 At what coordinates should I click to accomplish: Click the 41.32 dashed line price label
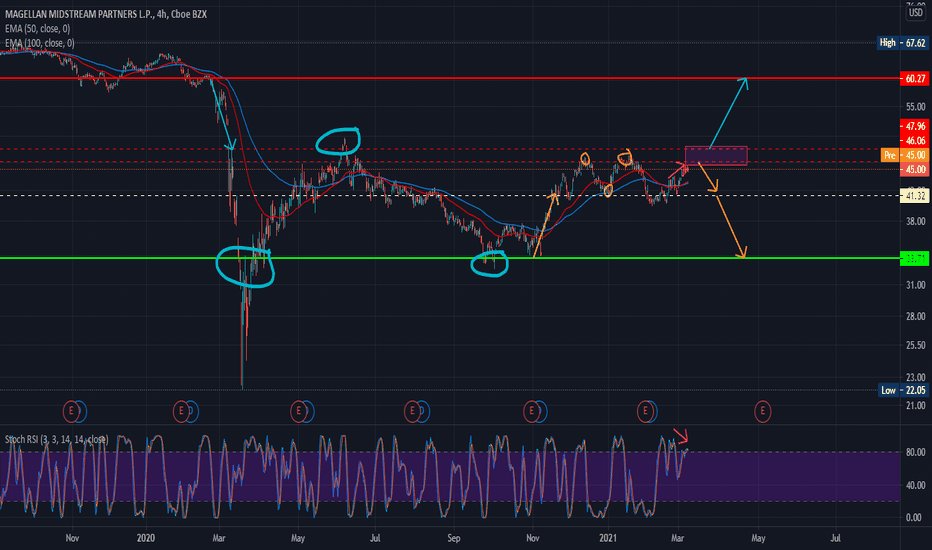[915, 196]
